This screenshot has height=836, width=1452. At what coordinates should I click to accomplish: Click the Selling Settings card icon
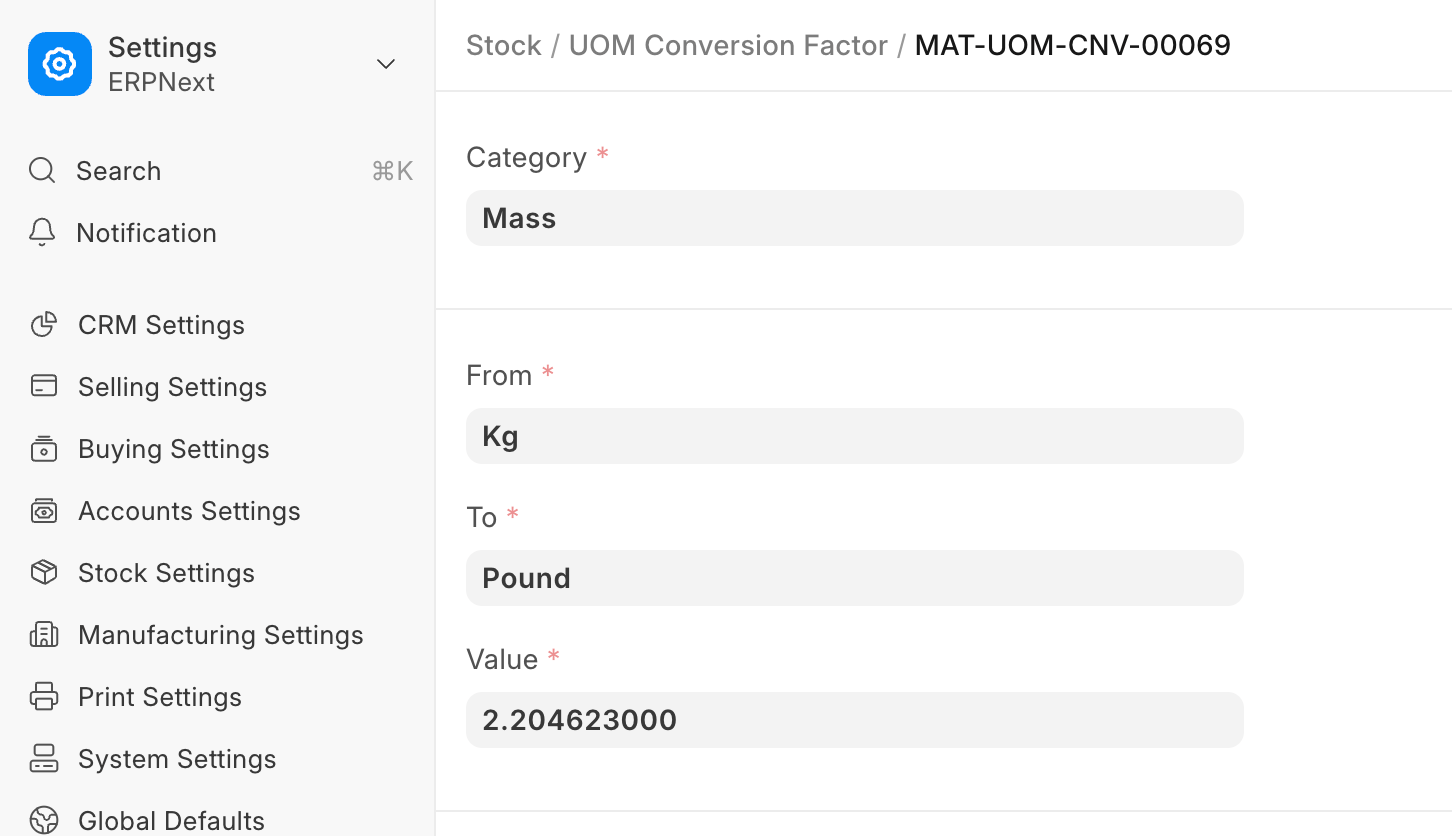pyautogui.click(x=44, y=387)
